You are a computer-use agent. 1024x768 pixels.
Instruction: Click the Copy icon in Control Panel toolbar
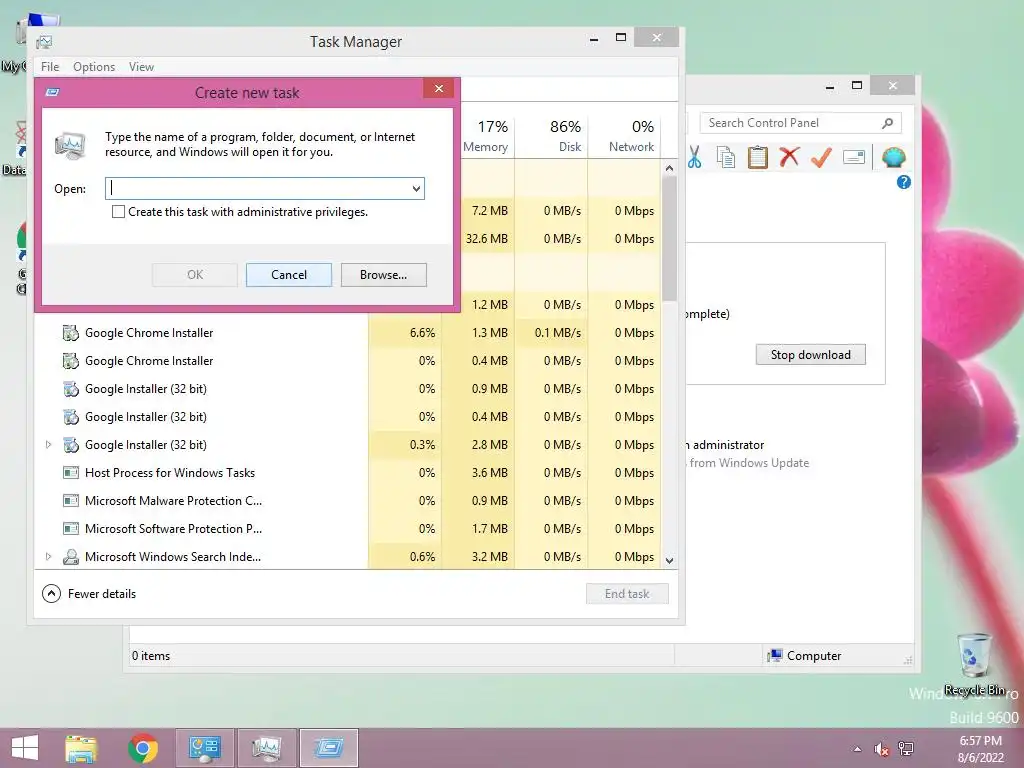[x=726, y=157]
